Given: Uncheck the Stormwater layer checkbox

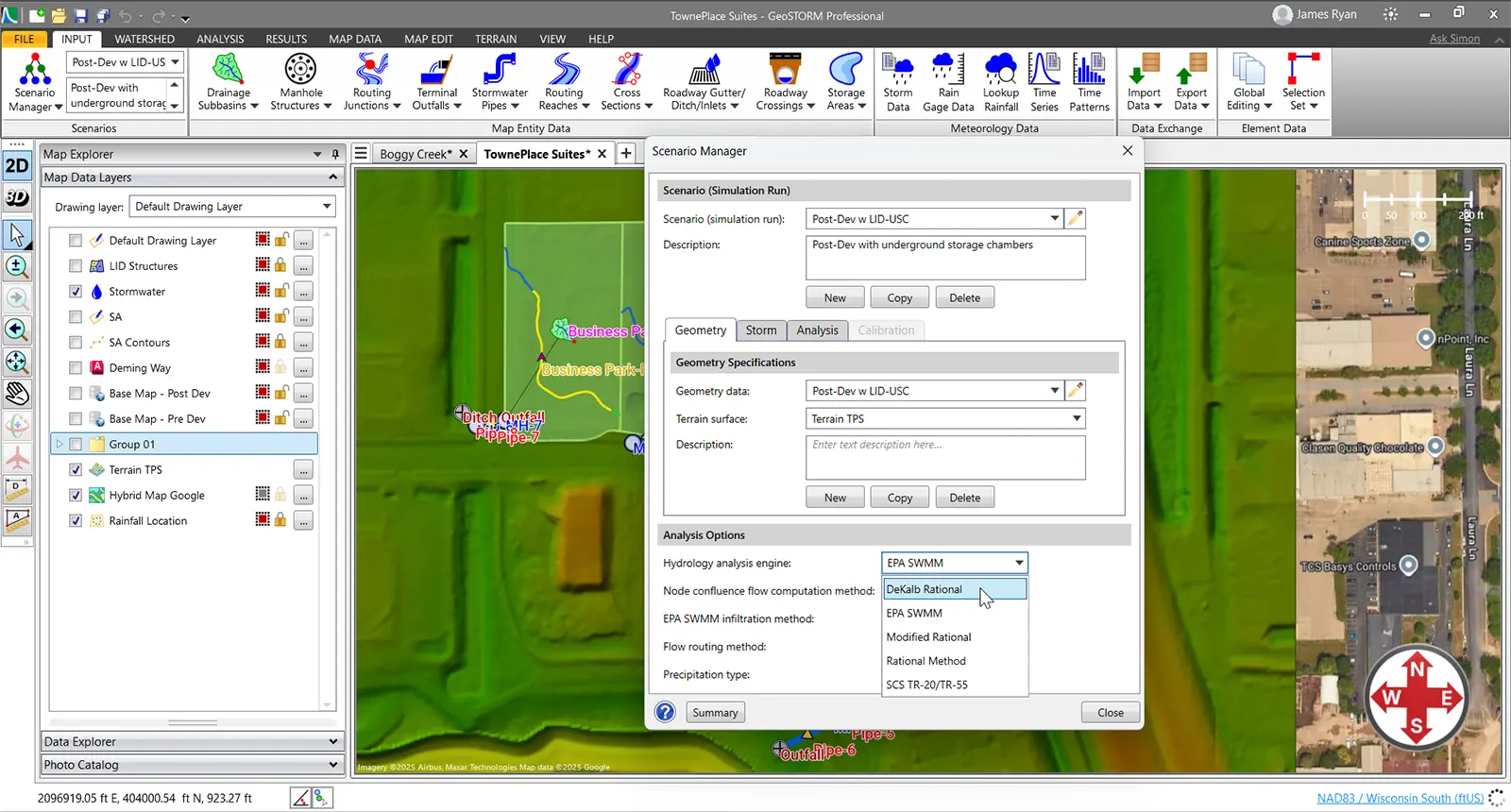Looking at the screenshot, I should [76, 292].
